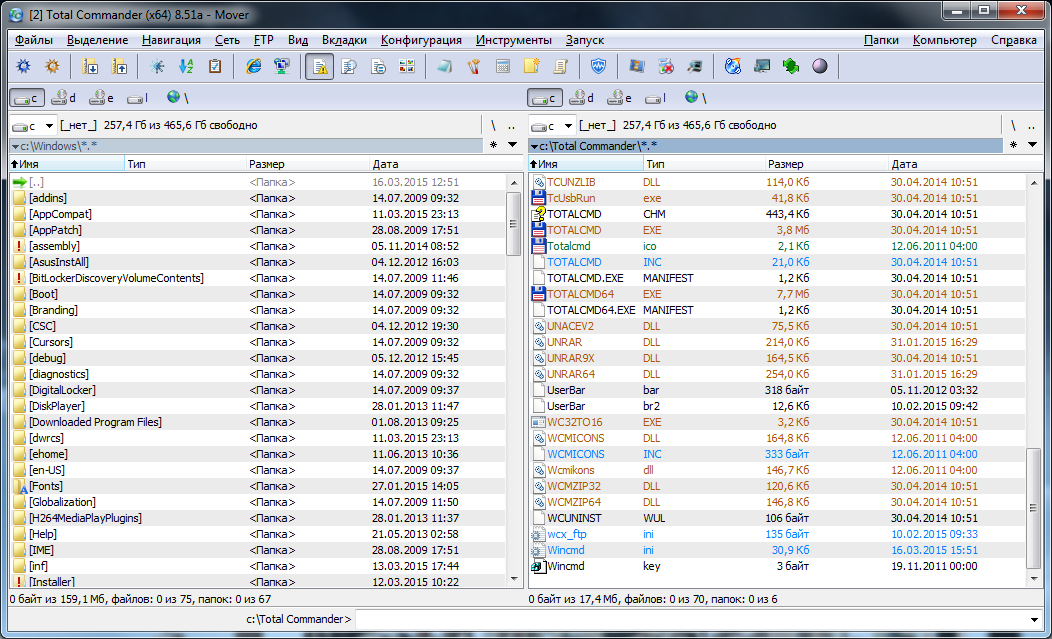Click right panel scrollbar up arrow
Image resolution: width=1052 pixels, height=639 pixels.
pyautogui.click(x=1034, y=183)
